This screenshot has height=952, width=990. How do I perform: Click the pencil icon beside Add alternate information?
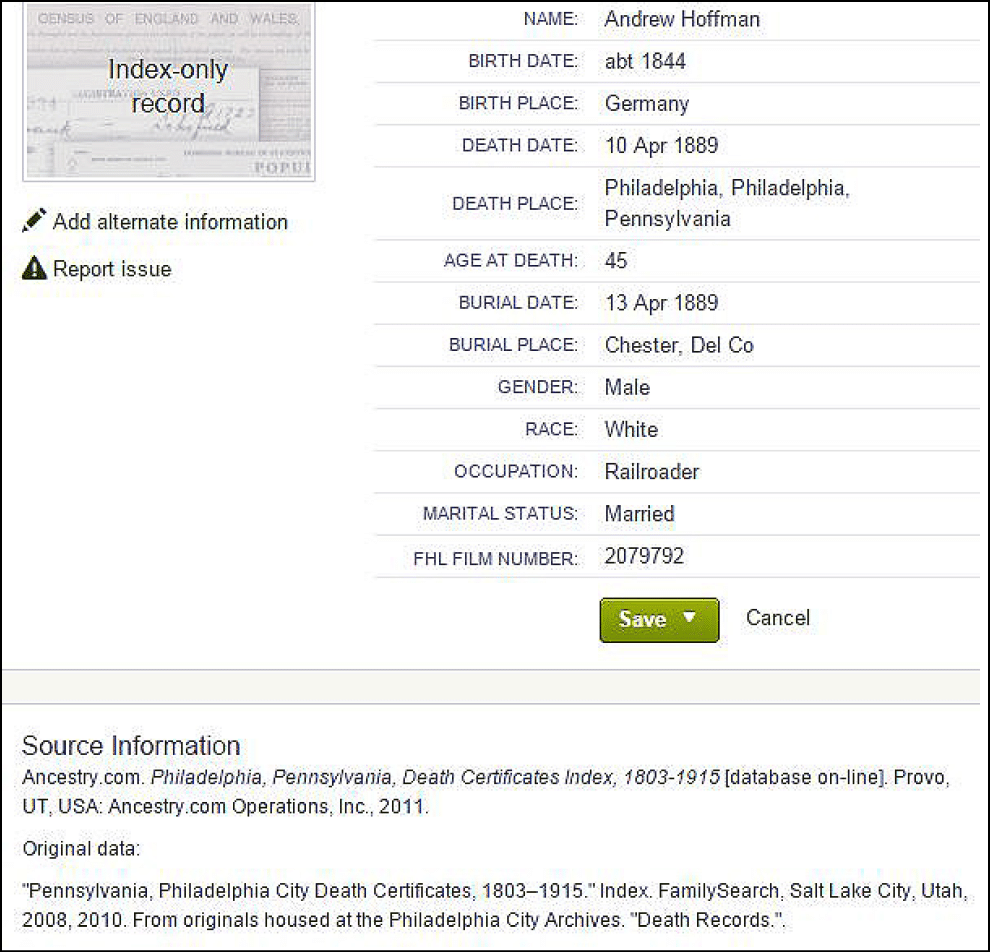pos(34,221)
